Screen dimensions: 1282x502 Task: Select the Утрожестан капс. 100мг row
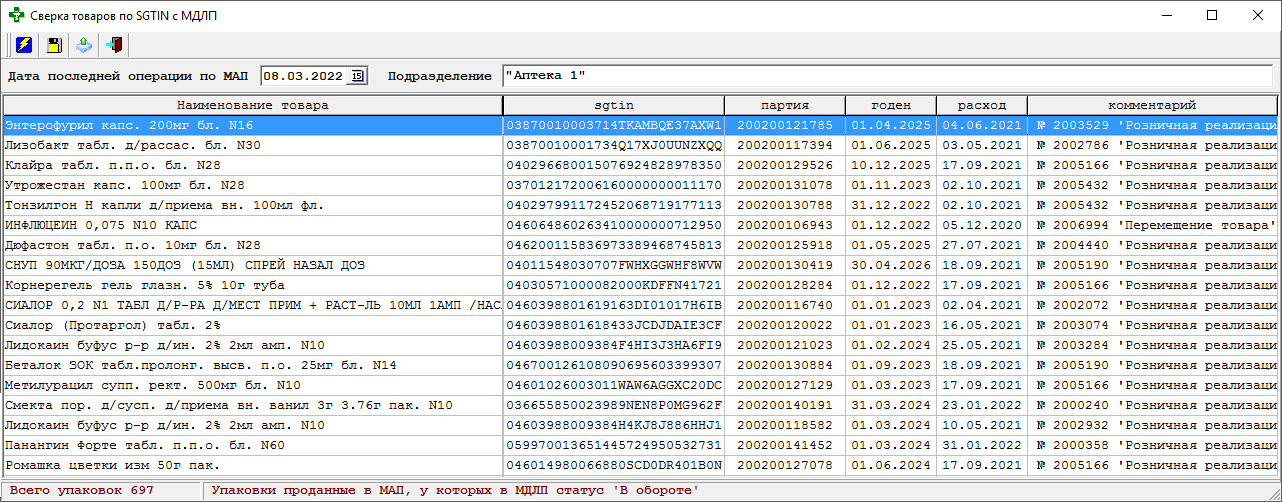tap(252, 185)
